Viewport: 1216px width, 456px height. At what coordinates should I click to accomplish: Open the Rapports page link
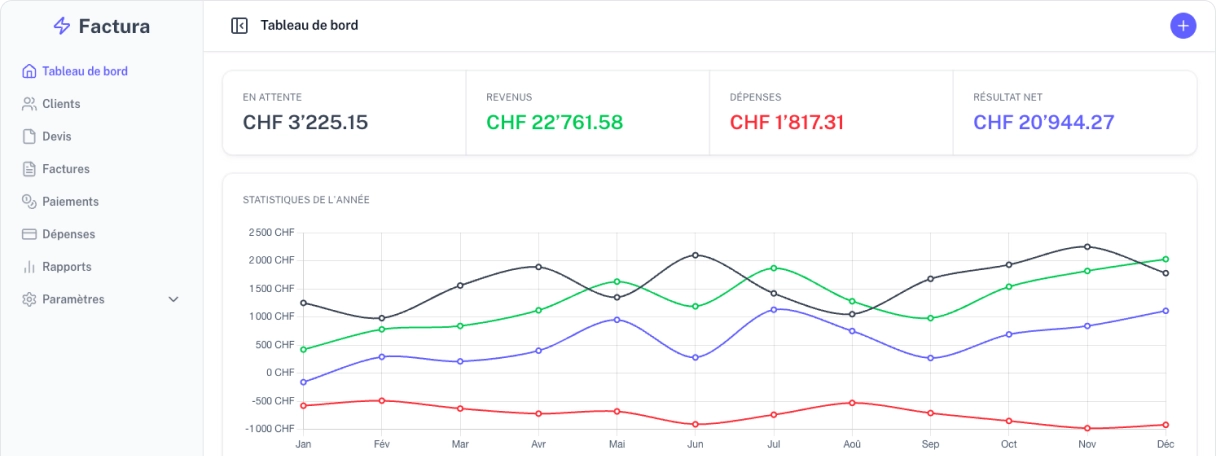tap(67, 267)
